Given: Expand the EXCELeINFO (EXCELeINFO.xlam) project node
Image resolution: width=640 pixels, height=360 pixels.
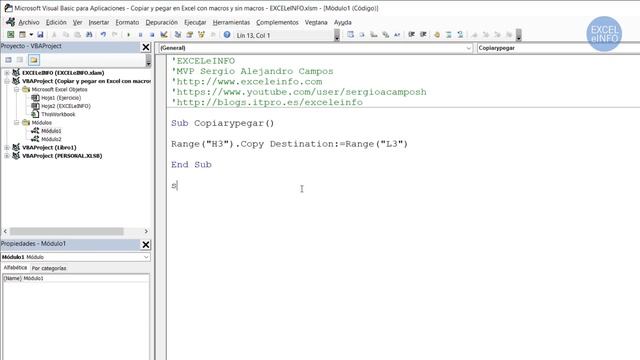Looking at the screenshot, I should tap(7, 73).
